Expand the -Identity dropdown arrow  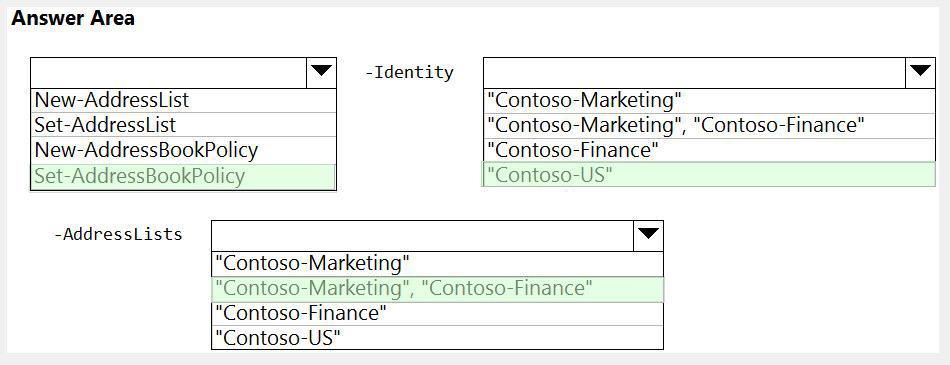[x=920, y=73]
